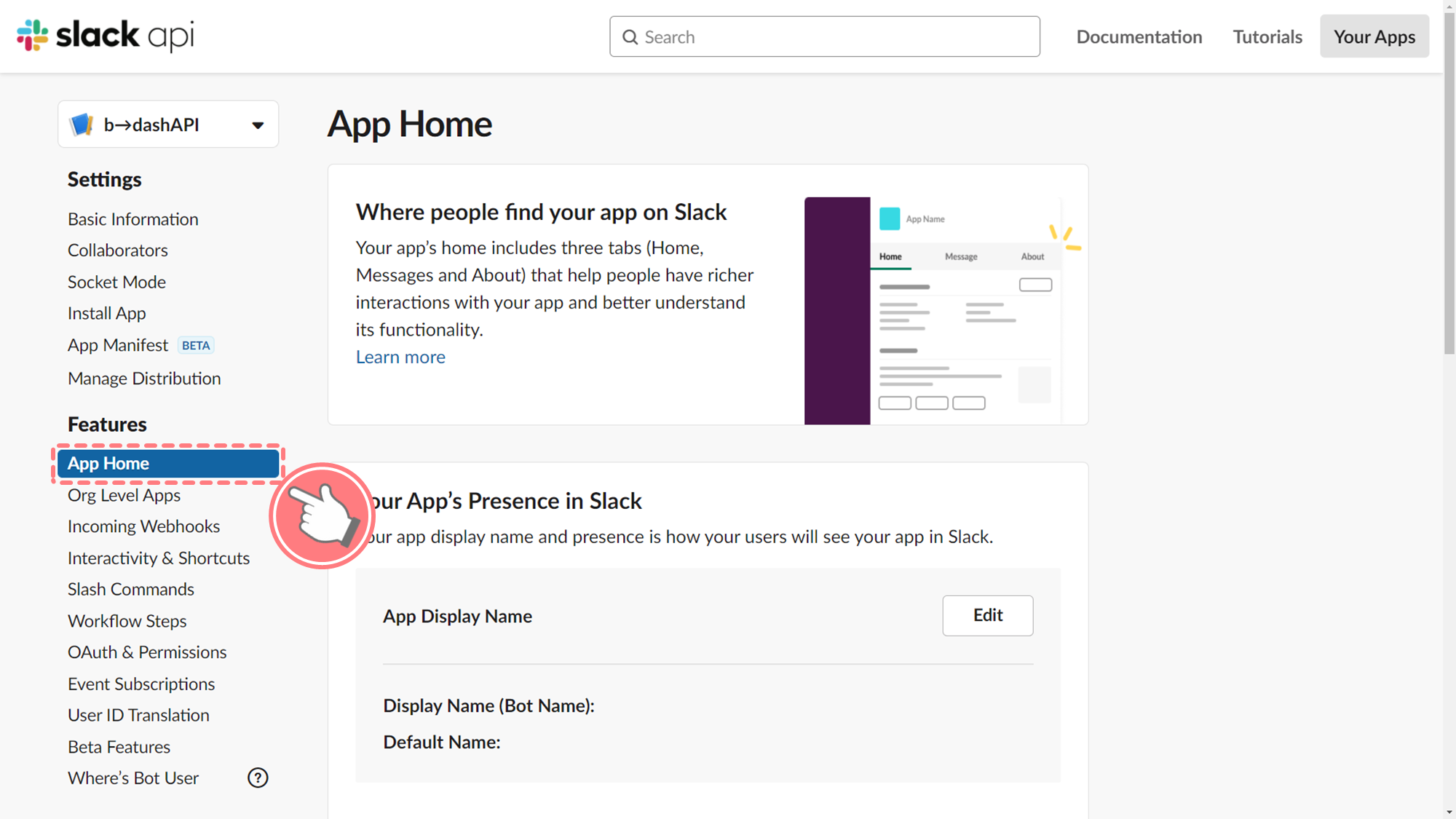The width and height of the screenshot is (1456, 819).
Task: Click the Settings section heading
Action: click(x=105, y=180)
